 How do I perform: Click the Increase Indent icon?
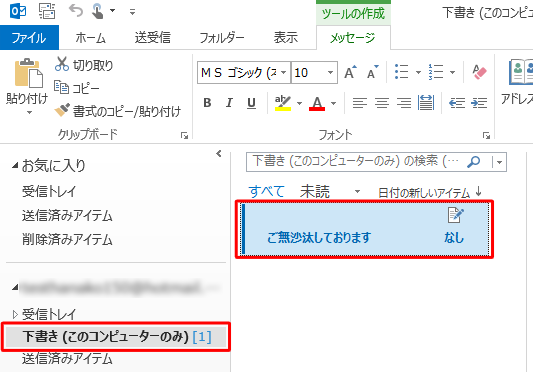(479, 103)
